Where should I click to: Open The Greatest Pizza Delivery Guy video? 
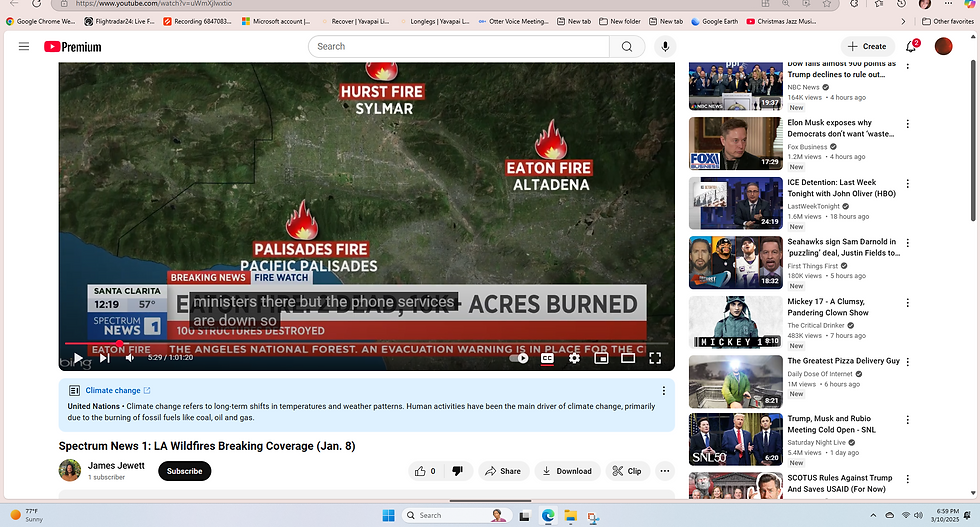(843, 361)
